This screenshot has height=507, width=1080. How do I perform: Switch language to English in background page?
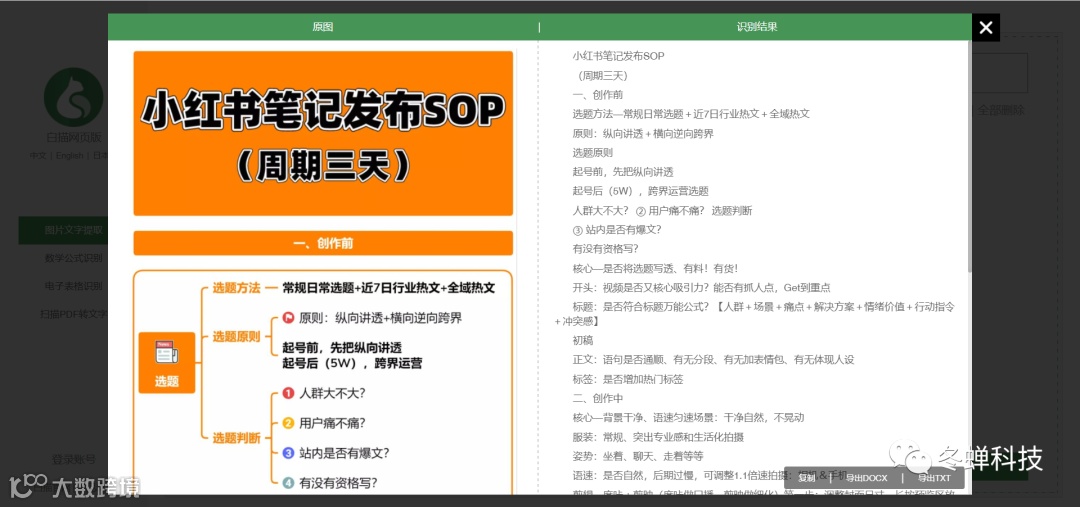70,156
